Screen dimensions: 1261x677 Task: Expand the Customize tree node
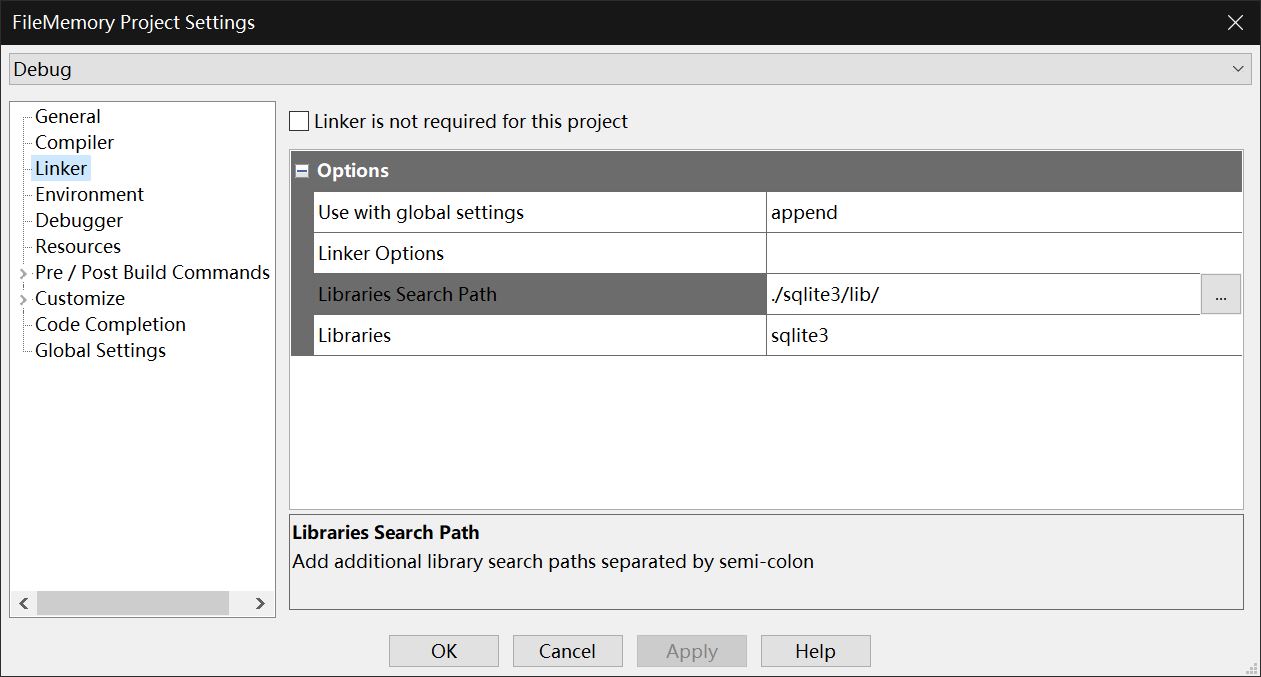23,299
